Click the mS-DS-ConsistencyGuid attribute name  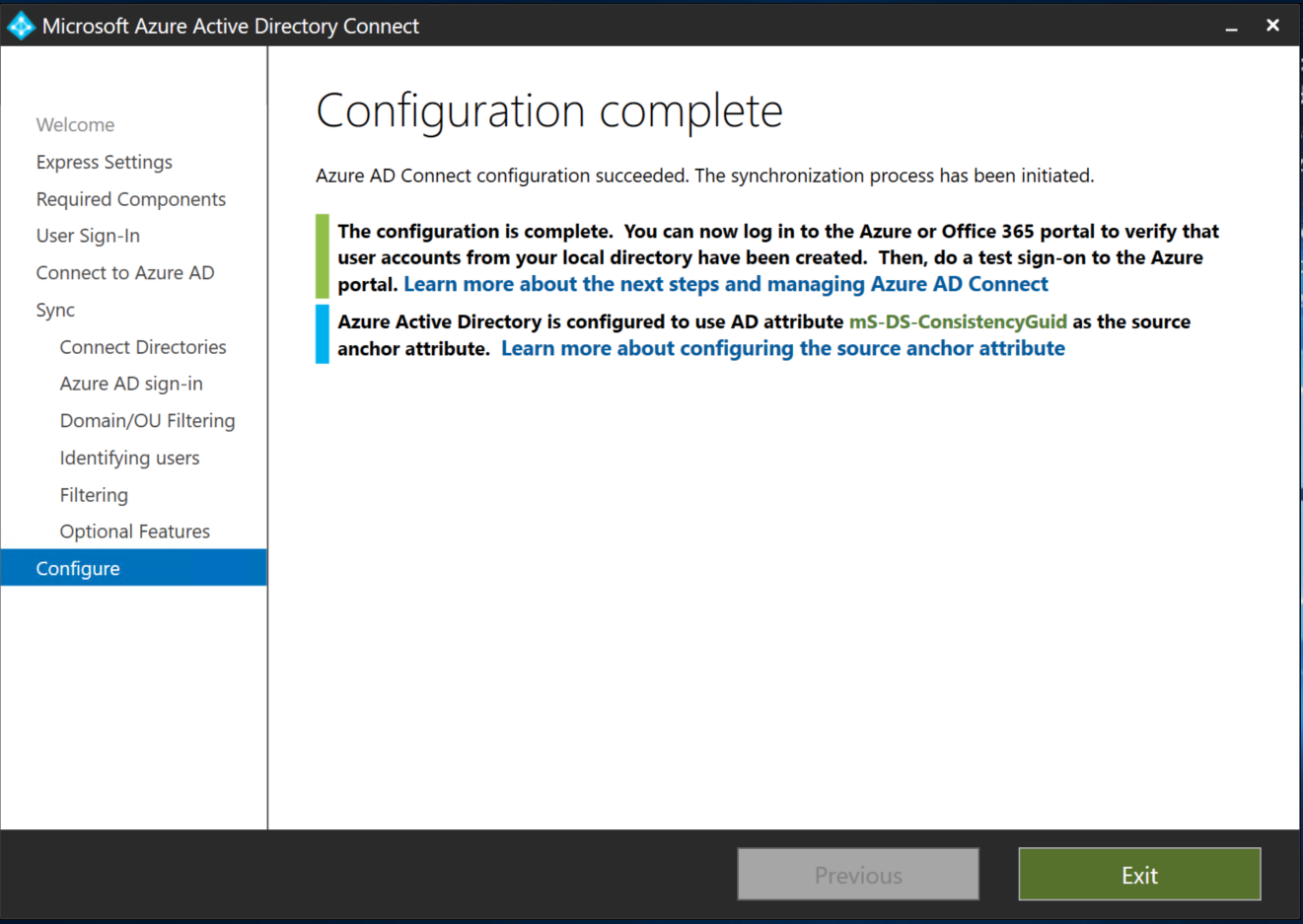pos(958,321)
